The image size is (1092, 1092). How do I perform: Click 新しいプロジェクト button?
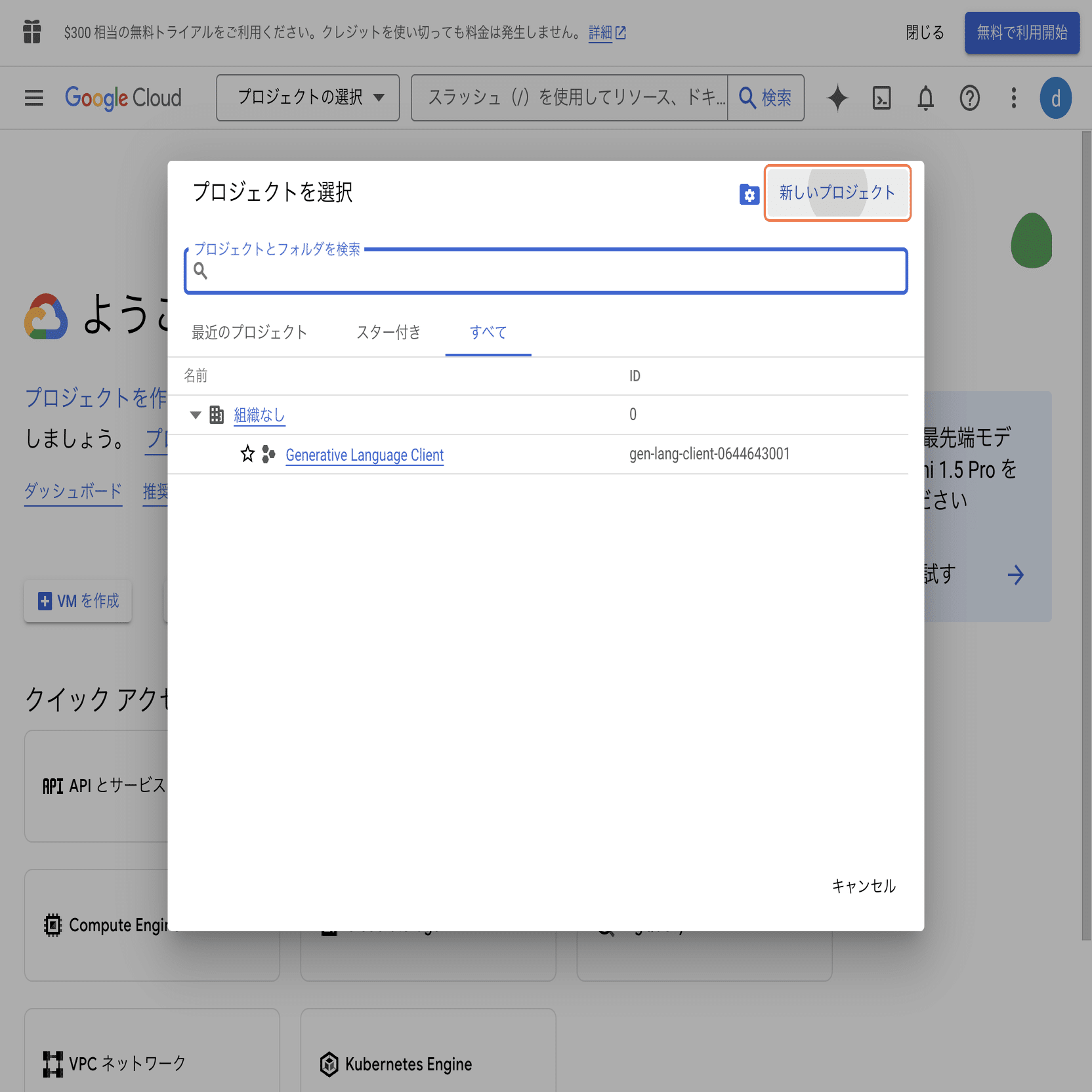pyautogui.click(x=837, y=193)
